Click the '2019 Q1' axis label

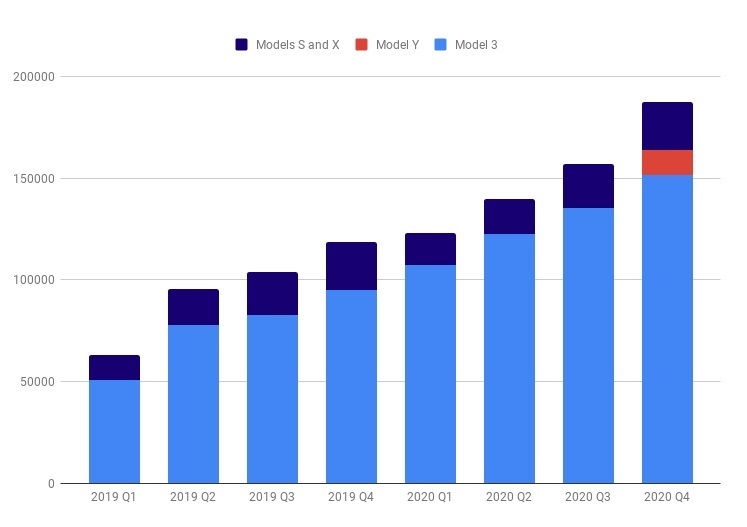tap(114, 497)
